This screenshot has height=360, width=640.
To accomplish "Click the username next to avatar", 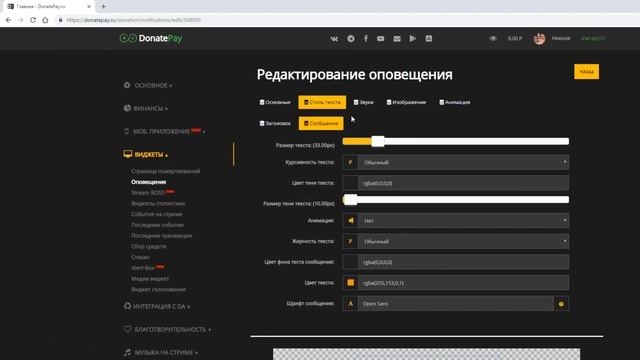I will (x=561, y=38).
